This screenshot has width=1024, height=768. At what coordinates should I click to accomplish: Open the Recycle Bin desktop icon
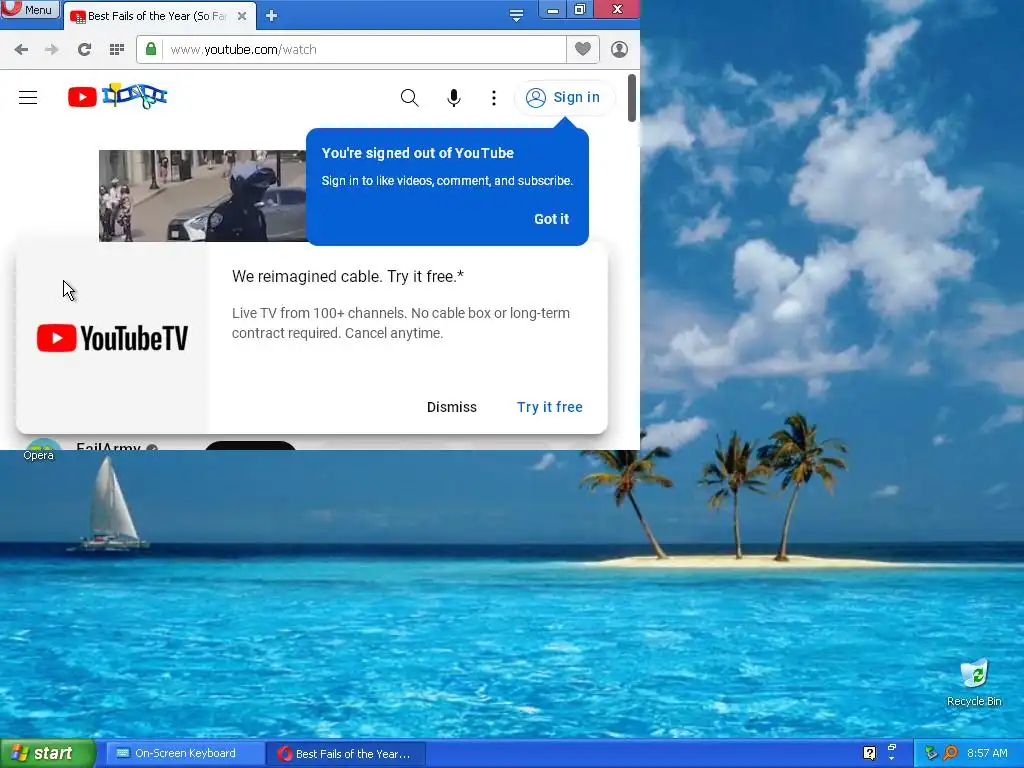[x=974, y=683]
